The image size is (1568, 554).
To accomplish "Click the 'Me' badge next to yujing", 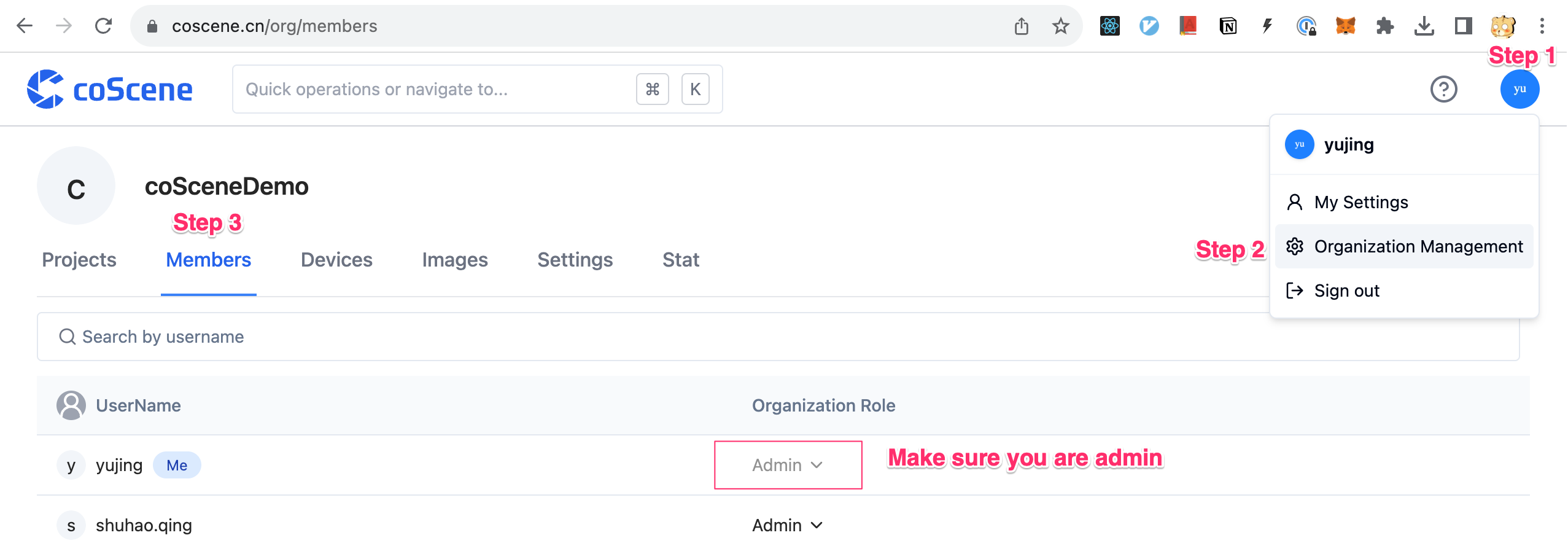I will [177, 465].
